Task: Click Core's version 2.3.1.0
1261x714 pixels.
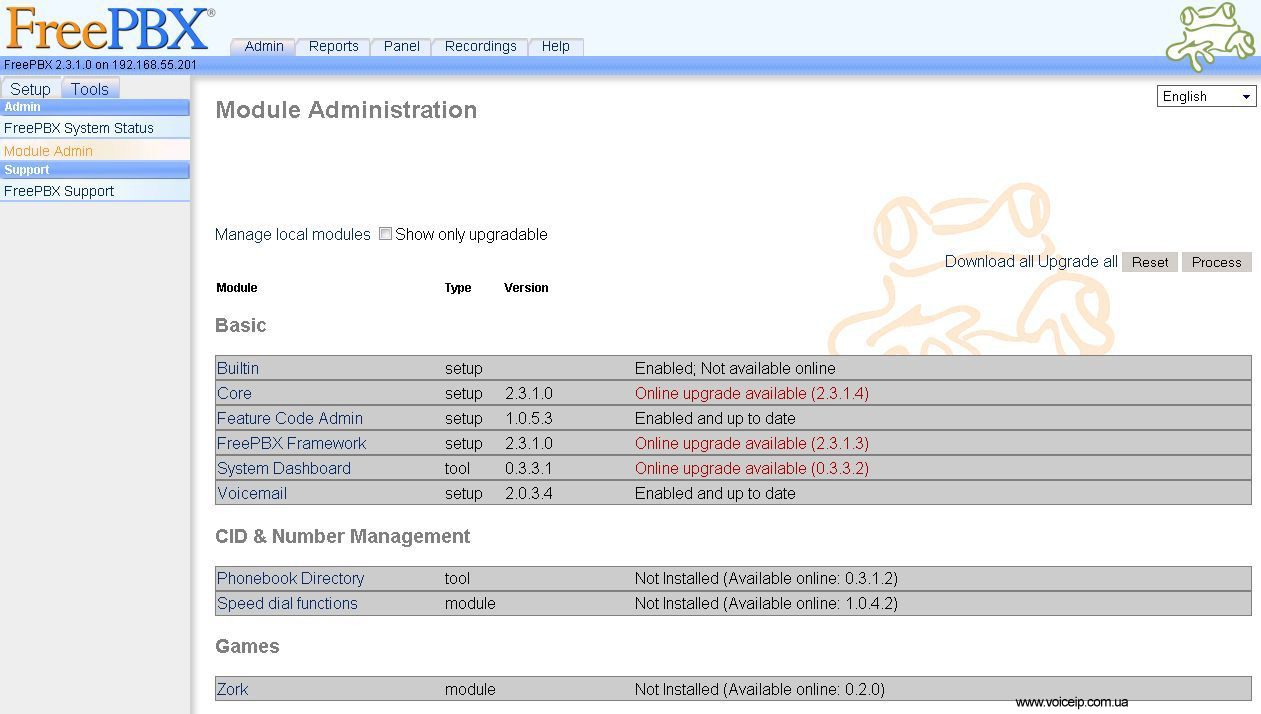Action: click(x=528, y=393)
